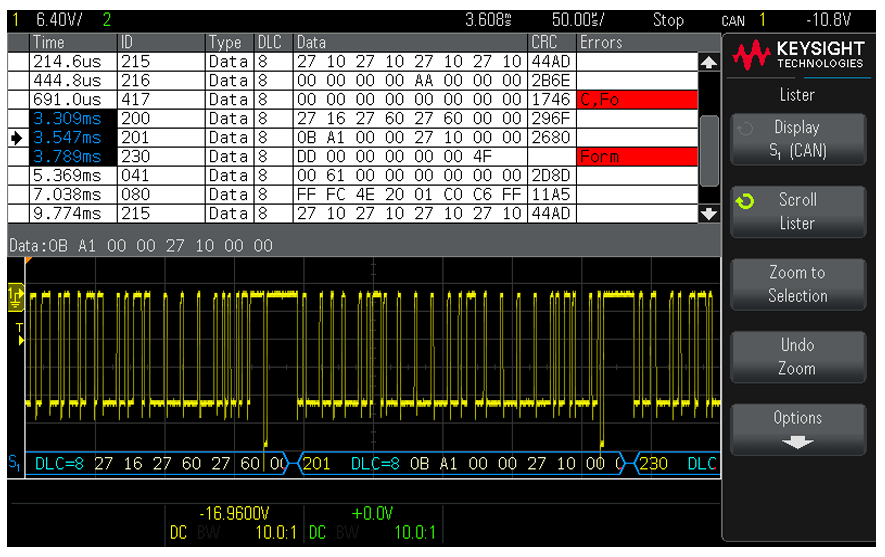Click the trigger level T marker
Screen dimensions: 885x557
coord(20,334)
